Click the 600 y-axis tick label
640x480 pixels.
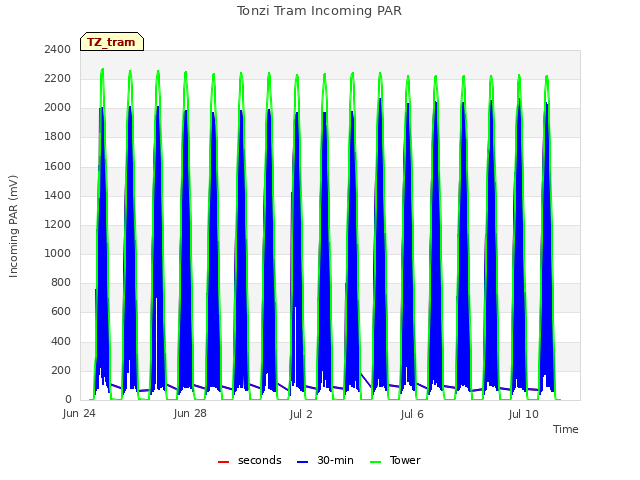[61, 312]
